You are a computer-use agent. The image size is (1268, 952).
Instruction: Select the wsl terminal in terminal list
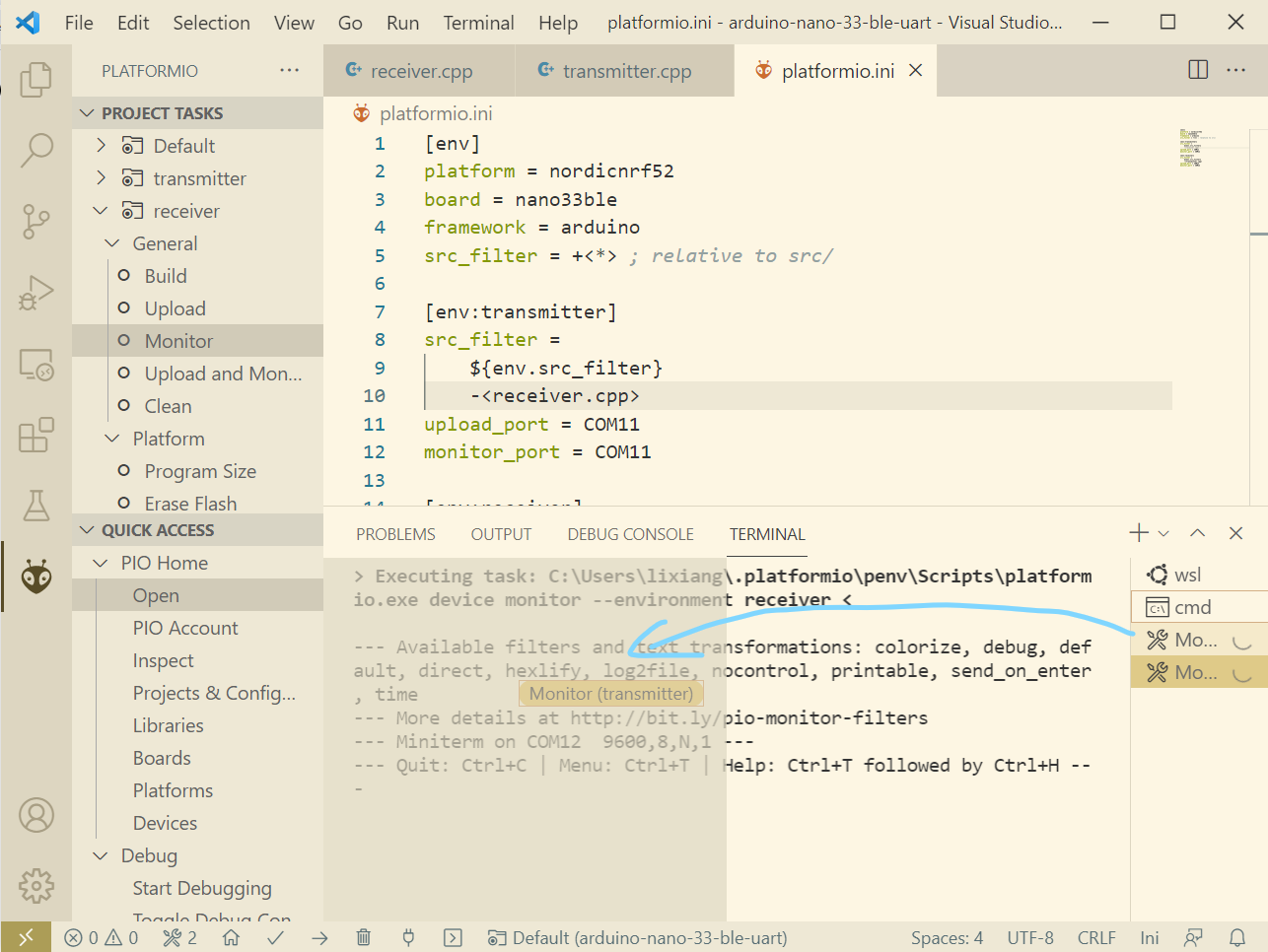pyautogui.click(x=1199, y=575)
